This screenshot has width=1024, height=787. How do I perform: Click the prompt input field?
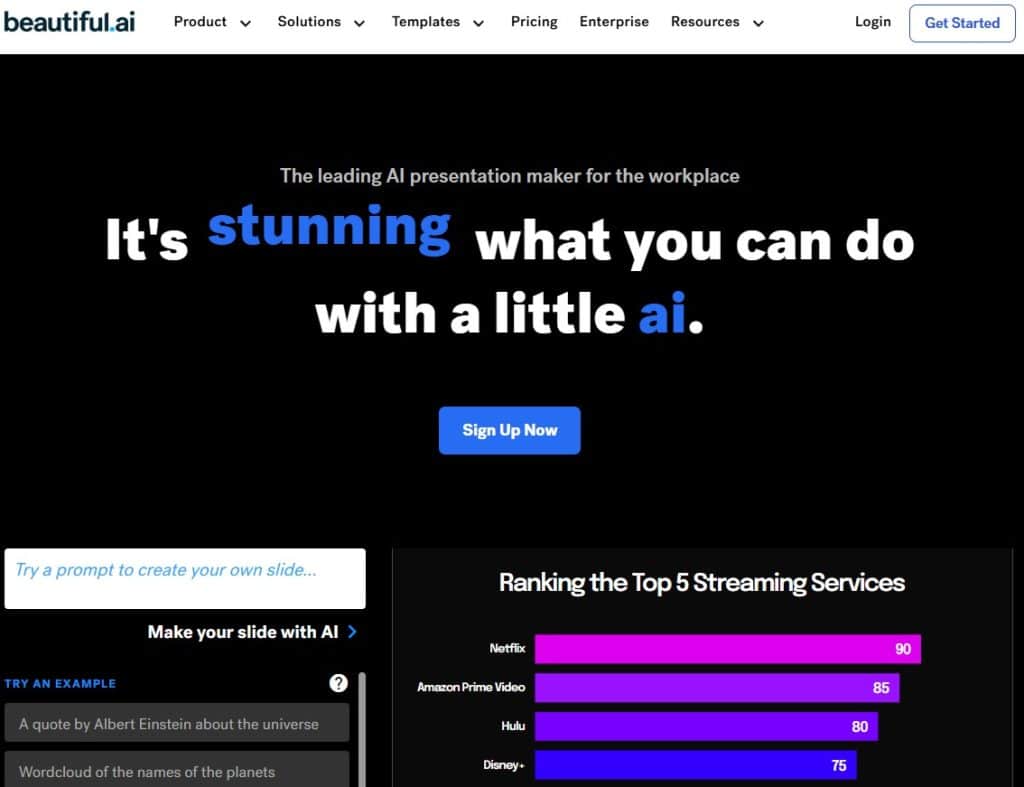pos(185,578)
